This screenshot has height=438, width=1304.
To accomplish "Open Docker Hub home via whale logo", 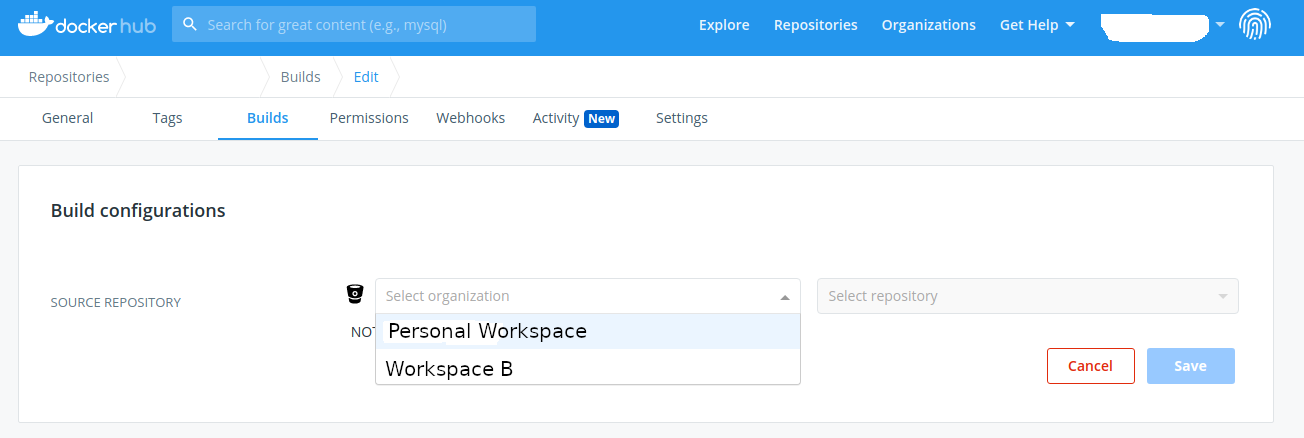I will (87, 24).
